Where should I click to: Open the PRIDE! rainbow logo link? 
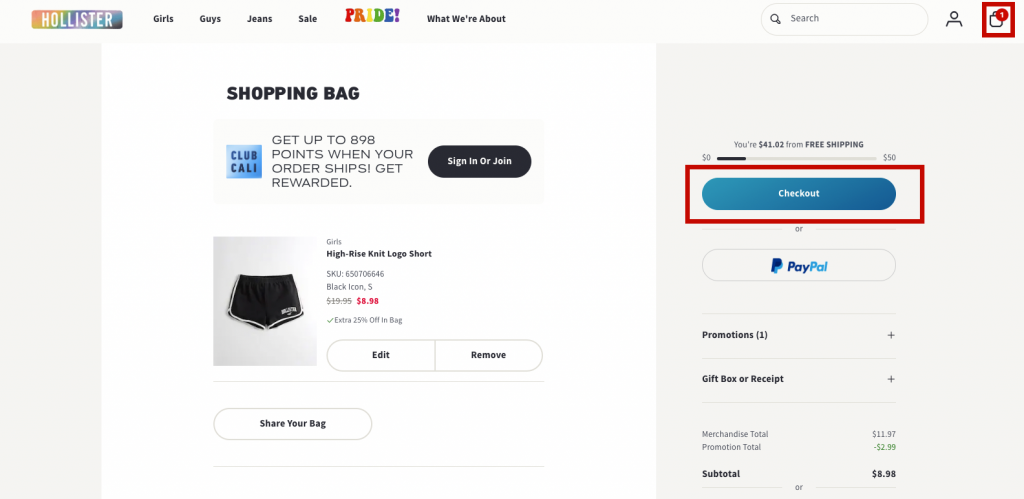click(x=372, y=16)
